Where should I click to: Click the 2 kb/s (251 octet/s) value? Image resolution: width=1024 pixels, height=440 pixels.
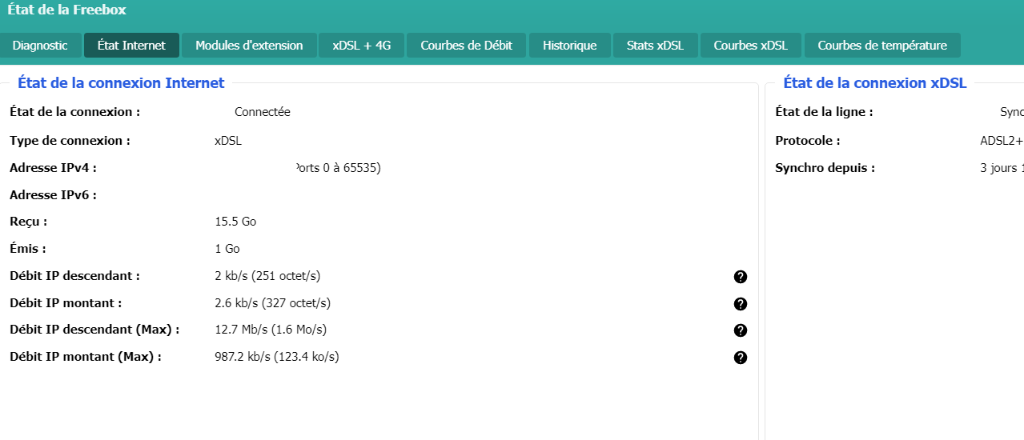click(268, 276)
